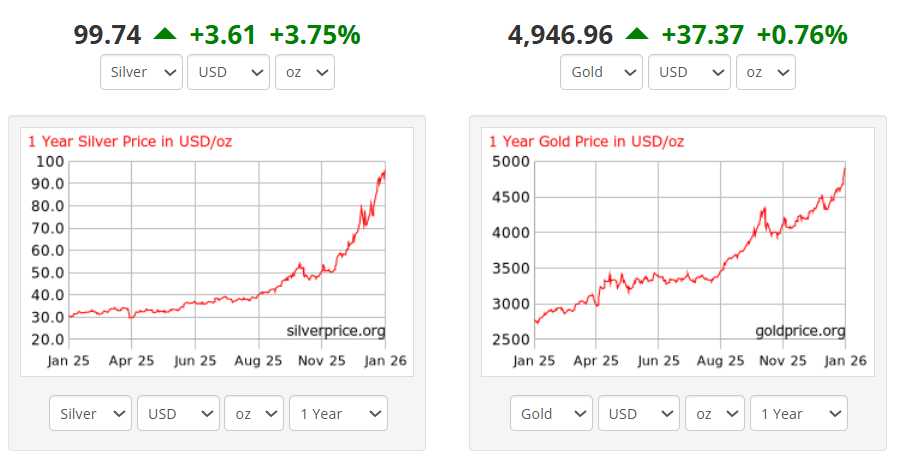Open the top USD dropdown above silver chart

[228, 72]
